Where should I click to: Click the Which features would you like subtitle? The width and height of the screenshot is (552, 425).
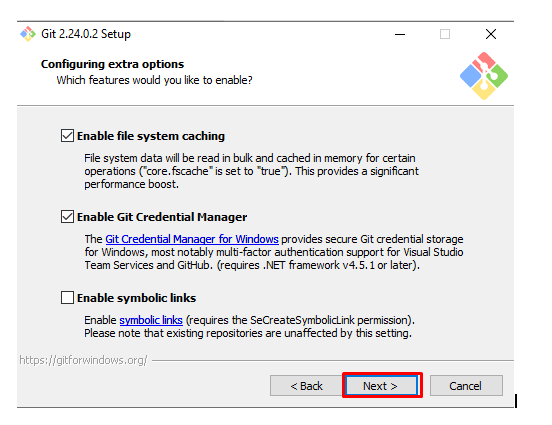(155, 80)
